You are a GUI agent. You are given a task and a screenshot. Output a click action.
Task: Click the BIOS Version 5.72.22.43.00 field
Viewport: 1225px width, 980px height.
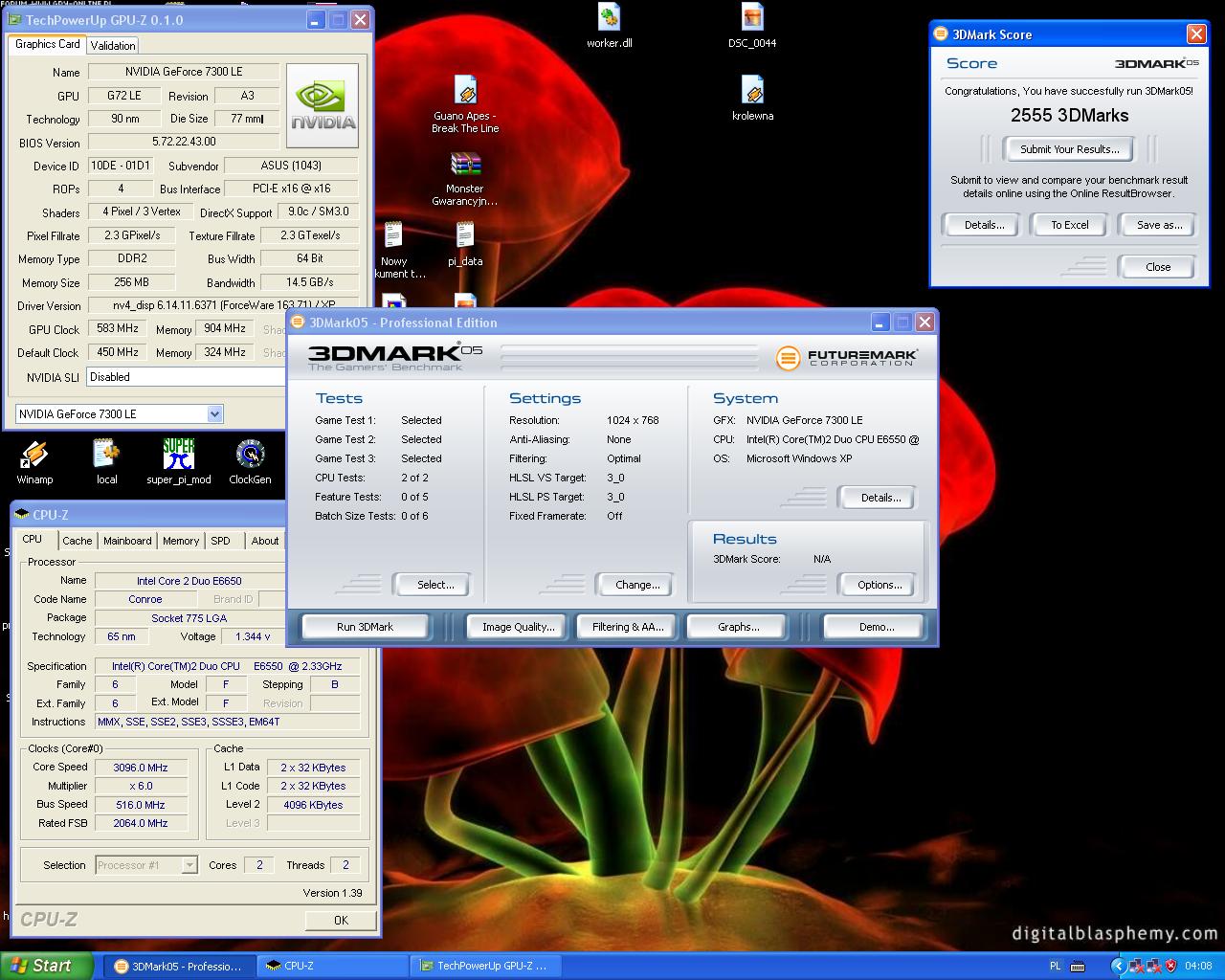click(184, 142)
